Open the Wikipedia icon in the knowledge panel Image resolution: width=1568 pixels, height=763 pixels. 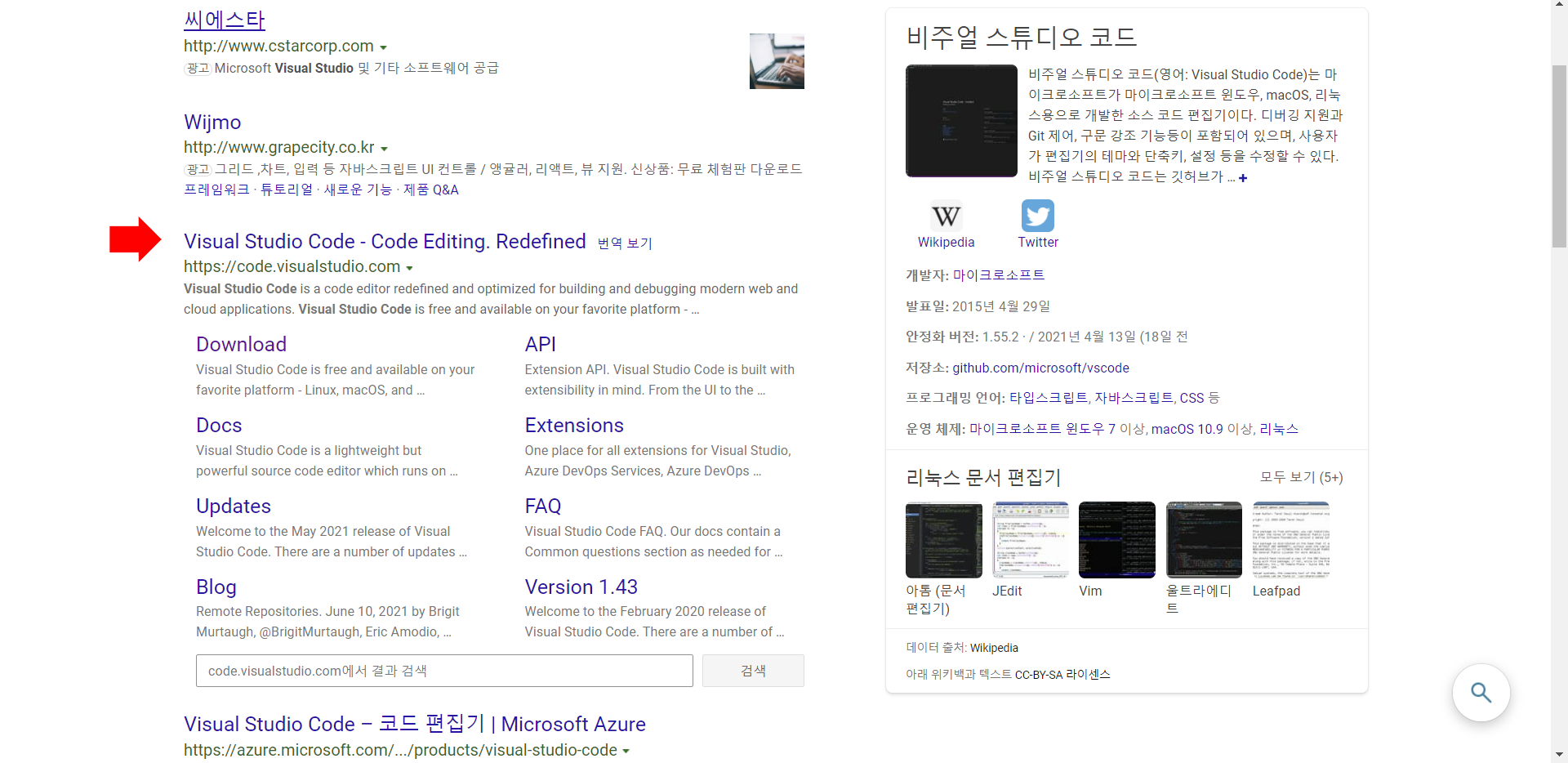tap(946, 216)
